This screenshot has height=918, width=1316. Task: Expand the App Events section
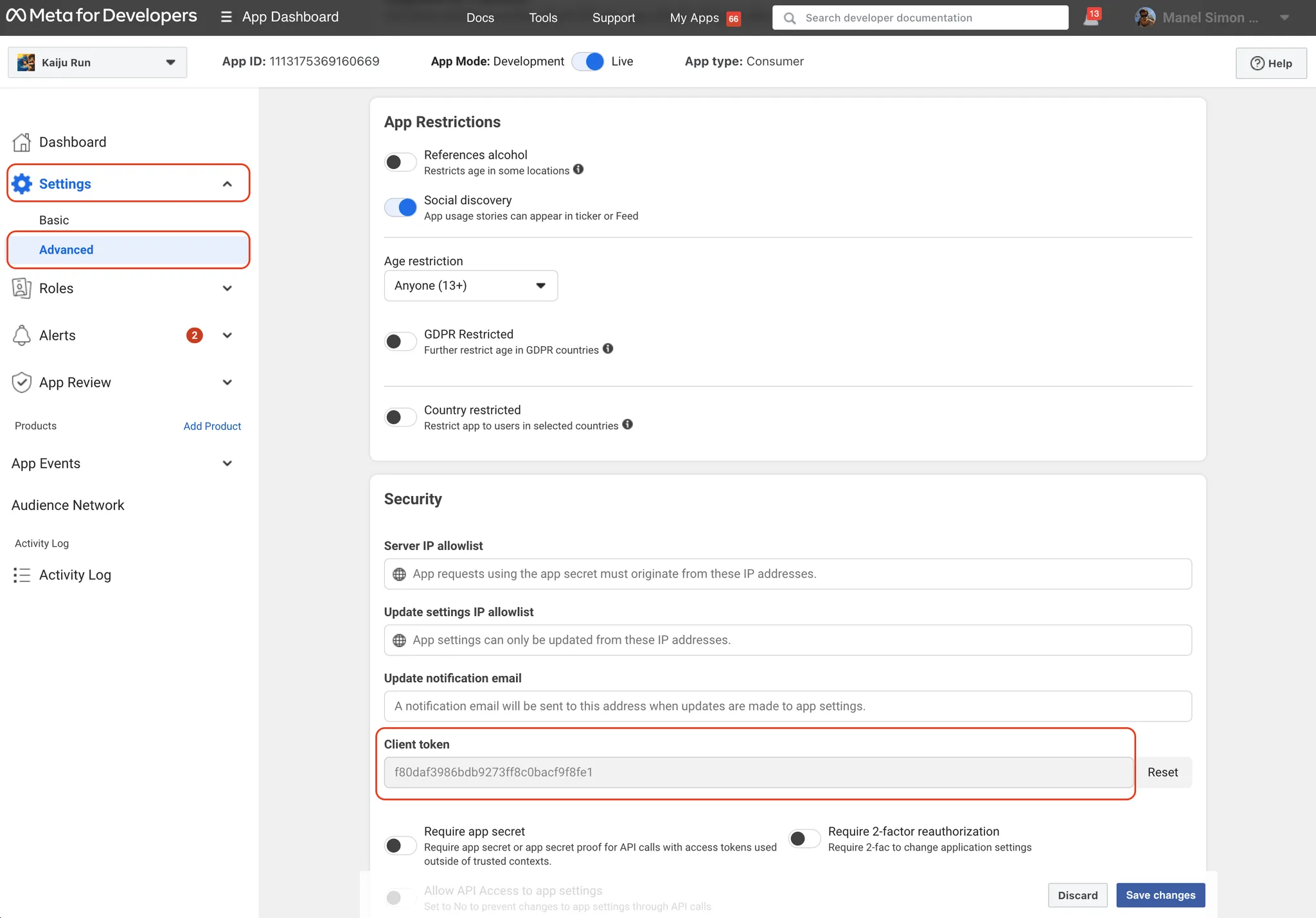tap(227, 464)
